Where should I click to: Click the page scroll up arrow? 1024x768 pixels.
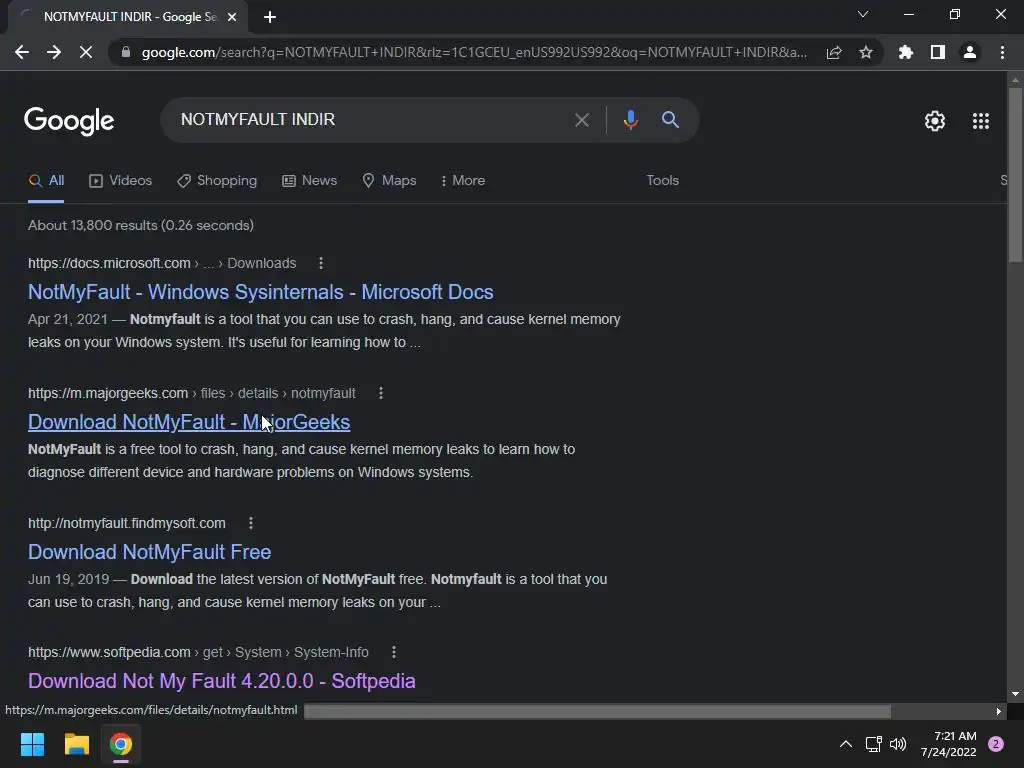point(1015,80)
